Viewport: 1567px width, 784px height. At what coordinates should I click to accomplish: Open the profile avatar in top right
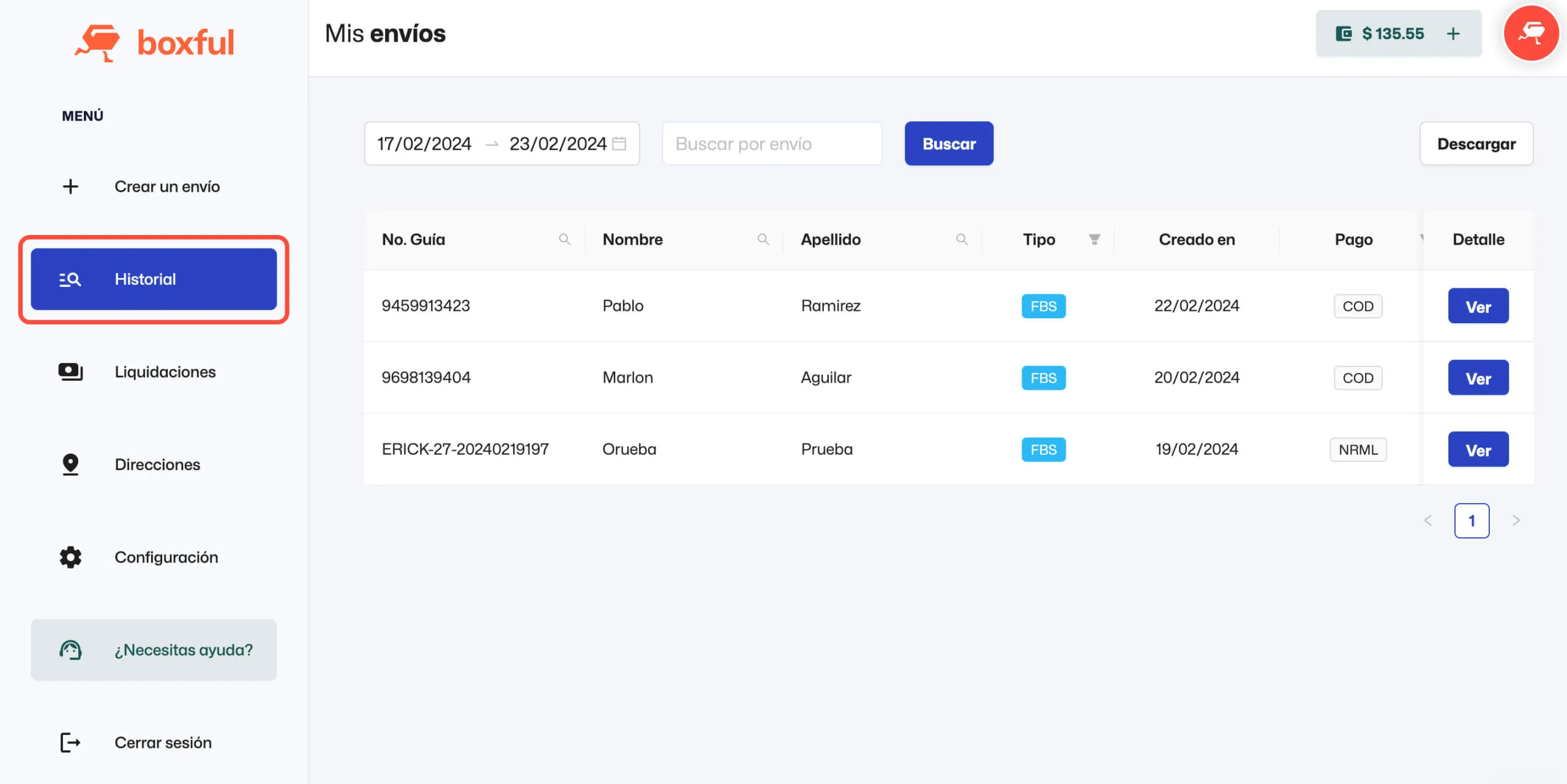(x=1531, y=34)
